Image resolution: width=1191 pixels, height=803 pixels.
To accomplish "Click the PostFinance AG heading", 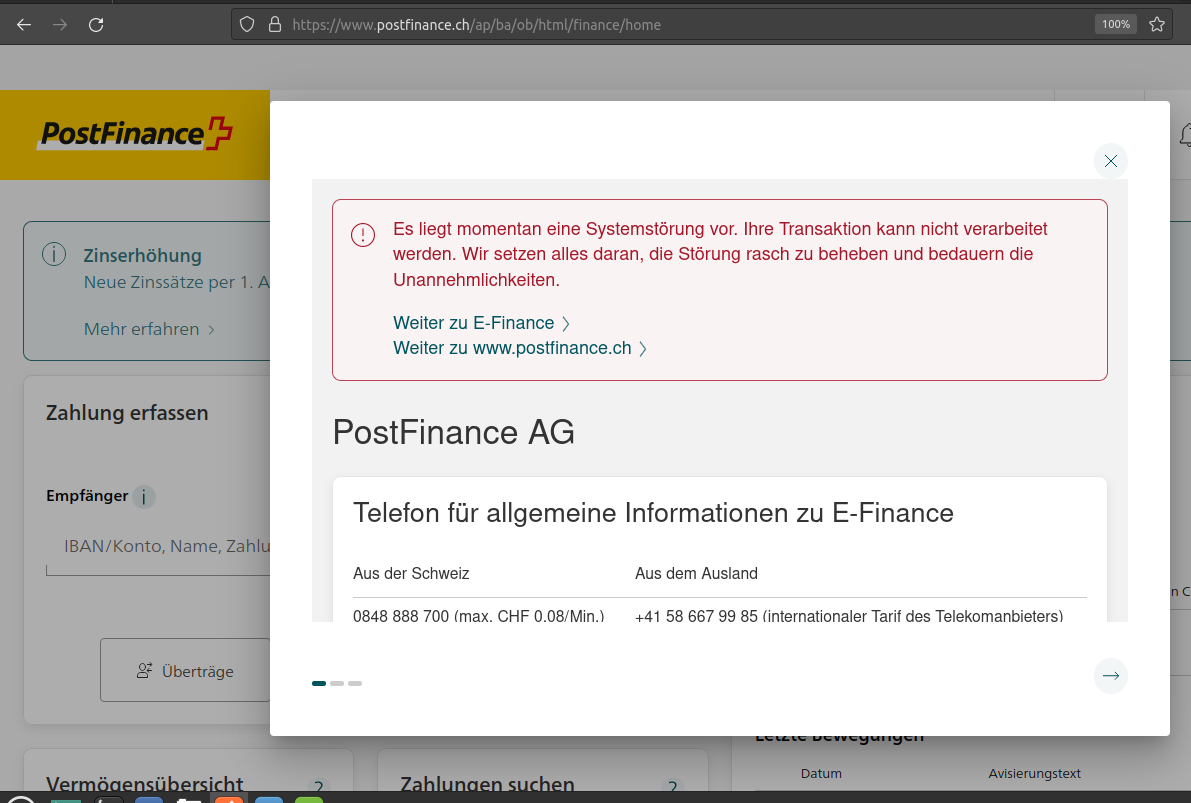I will click(x=453, y=432).
